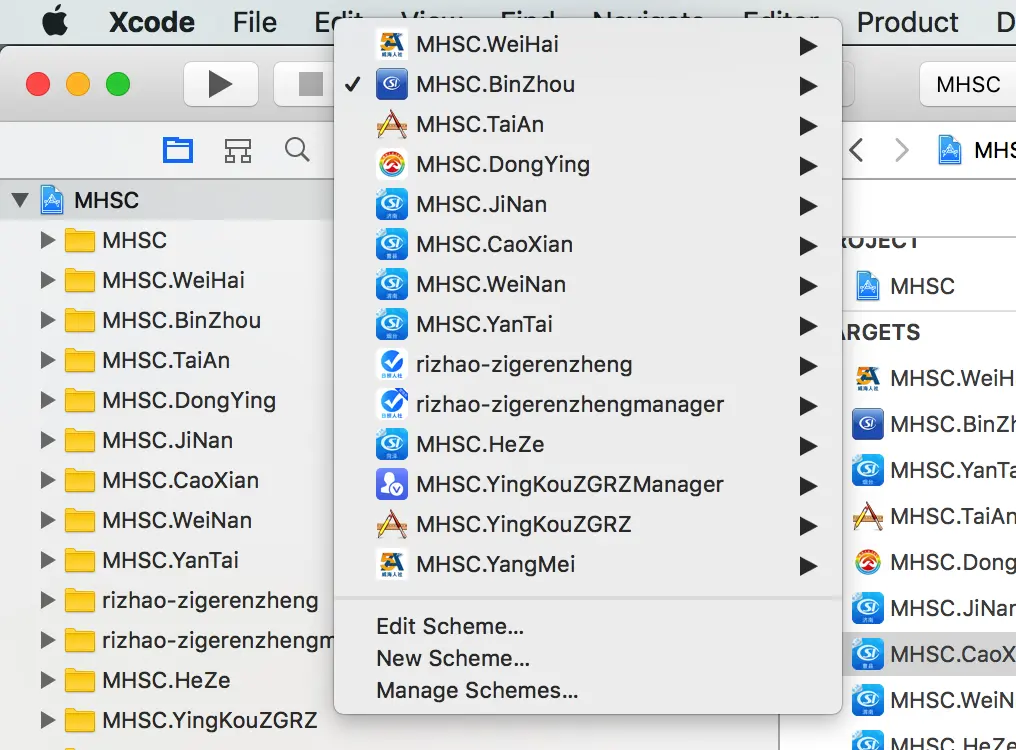Choose MHSC.DongYing scheme in popup menu

[x=588, y=165]
